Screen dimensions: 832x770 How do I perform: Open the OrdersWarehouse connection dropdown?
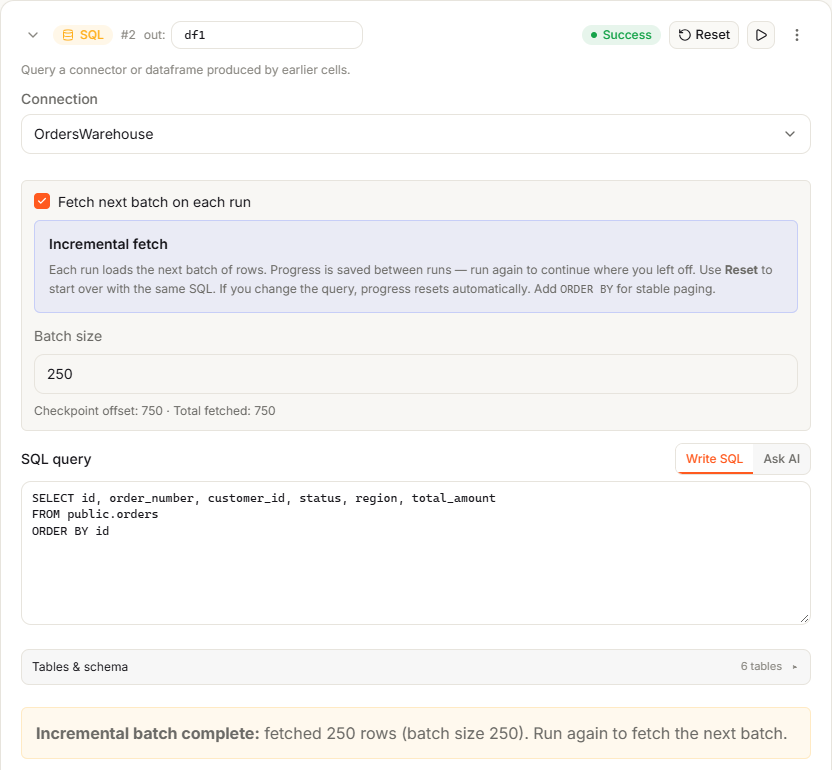pyautogui.click(x=415, y=134)
